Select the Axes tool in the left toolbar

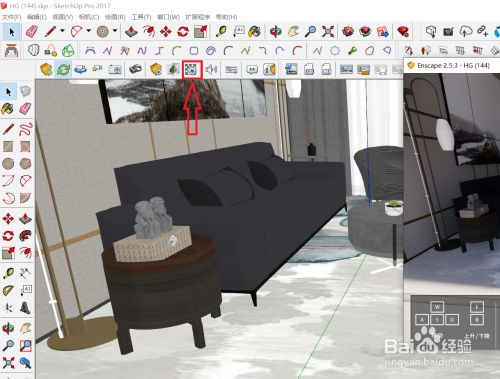(8, 308)
